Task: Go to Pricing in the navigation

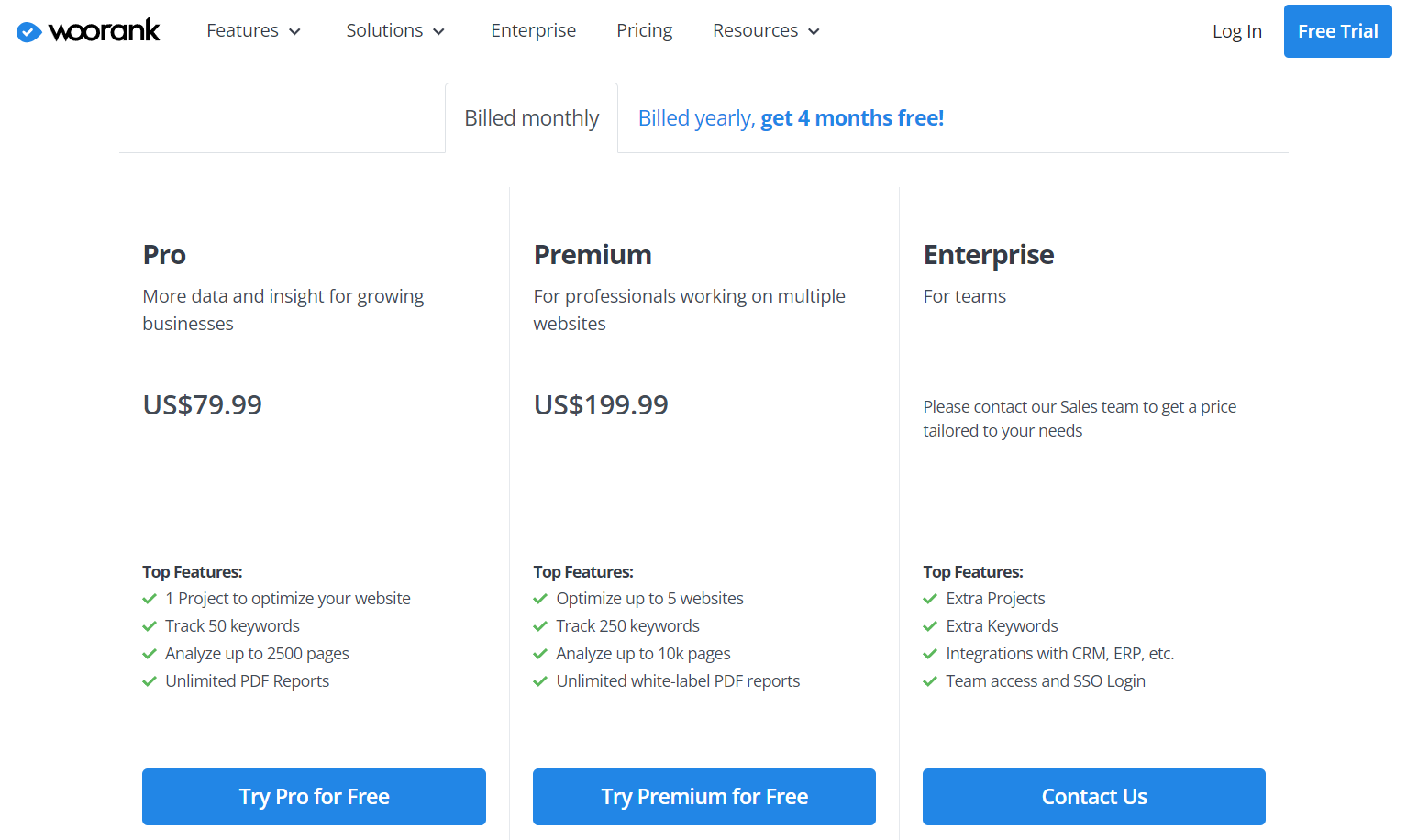Action: click(644, 31)
